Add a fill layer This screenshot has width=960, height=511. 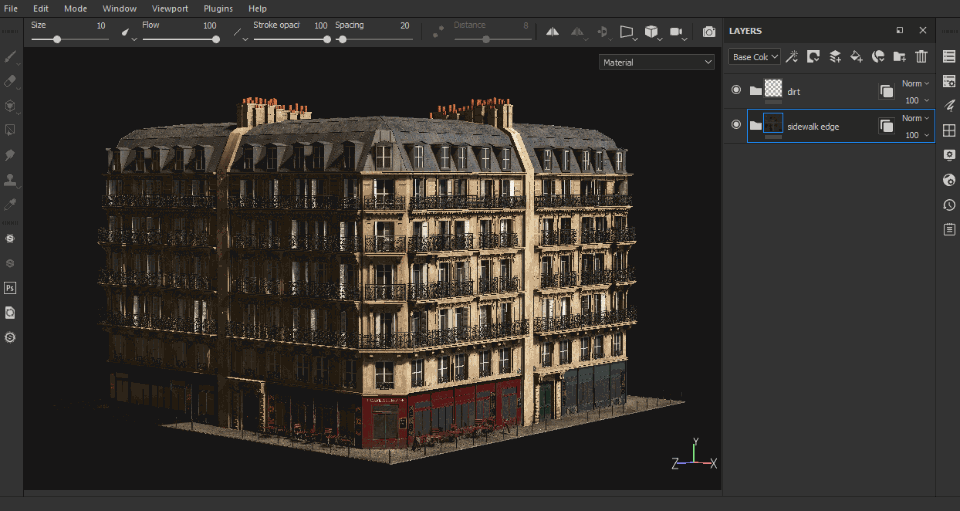tap(856, 57)
